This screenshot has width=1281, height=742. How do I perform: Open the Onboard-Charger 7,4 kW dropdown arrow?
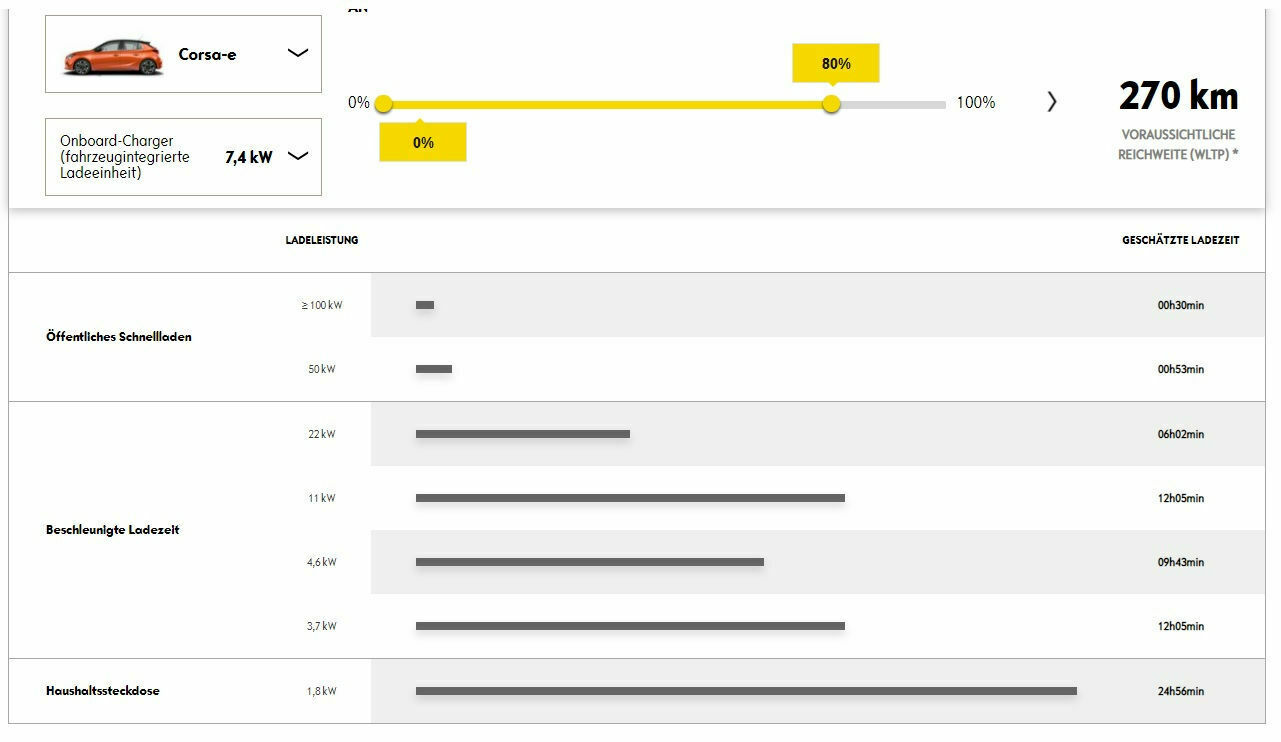[297, 156]
